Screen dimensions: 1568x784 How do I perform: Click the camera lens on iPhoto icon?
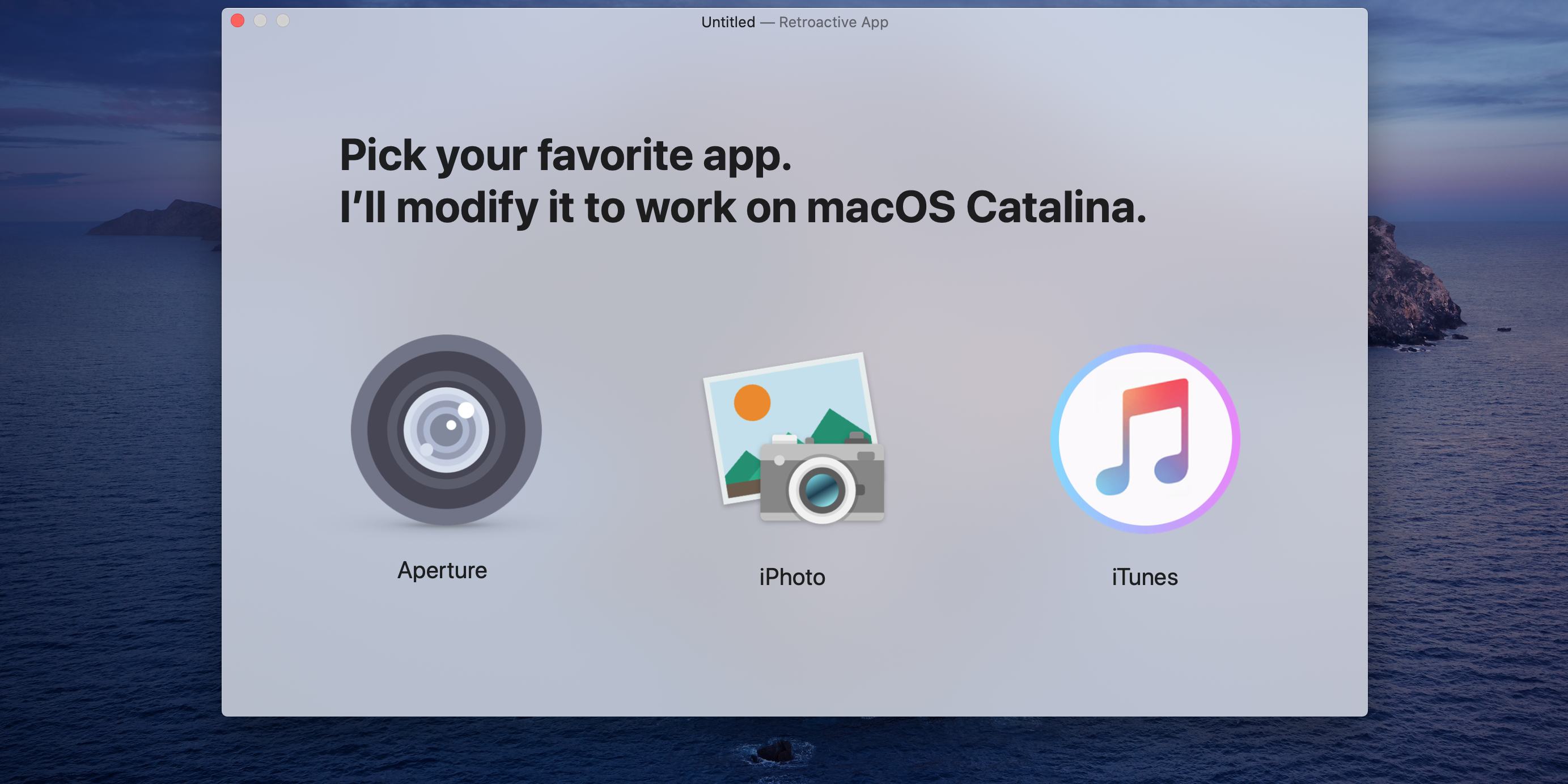(822, 489)
